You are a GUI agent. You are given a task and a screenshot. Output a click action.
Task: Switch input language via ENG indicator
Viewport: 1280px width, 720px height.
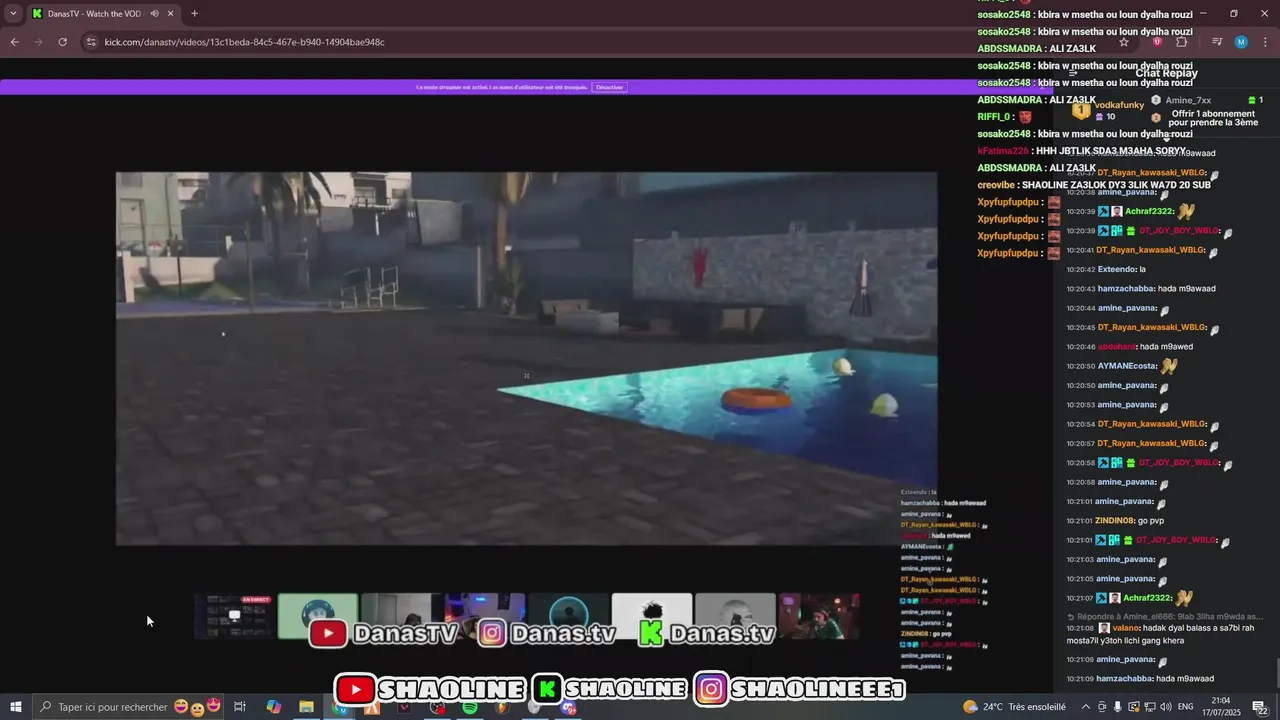pos(1186,707)
